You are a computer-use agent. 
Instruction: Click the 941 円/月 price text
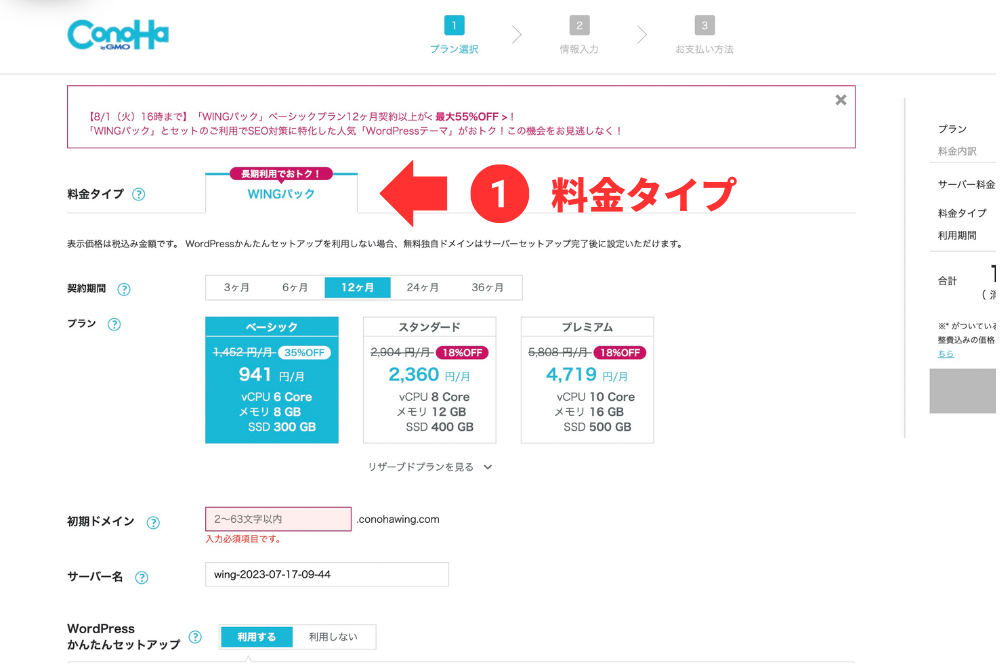point(272,375)
